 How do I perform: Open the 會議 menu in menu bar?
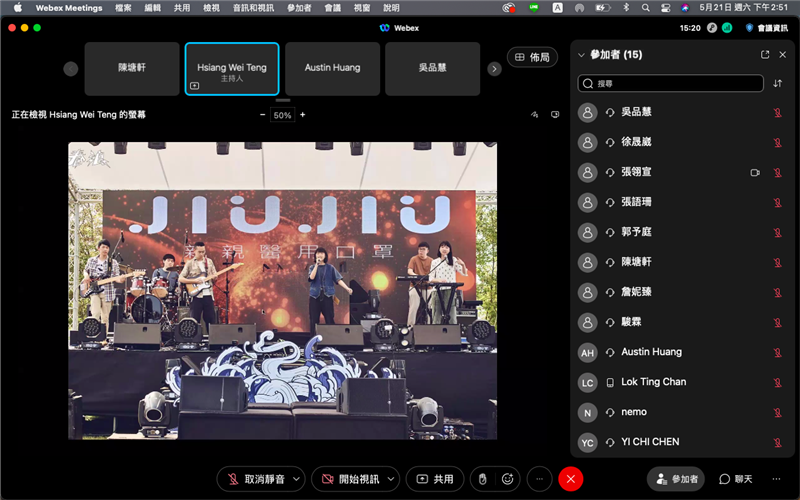(x=330, y=7)
